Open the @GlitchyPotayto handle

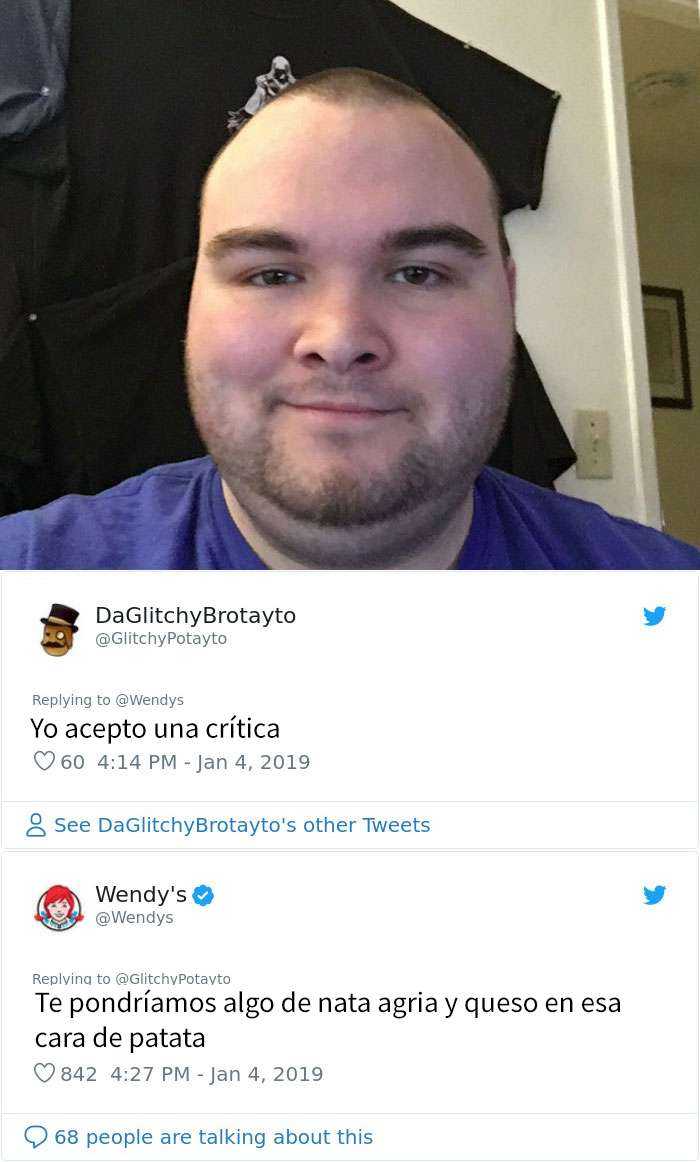(x=161, y=639)
